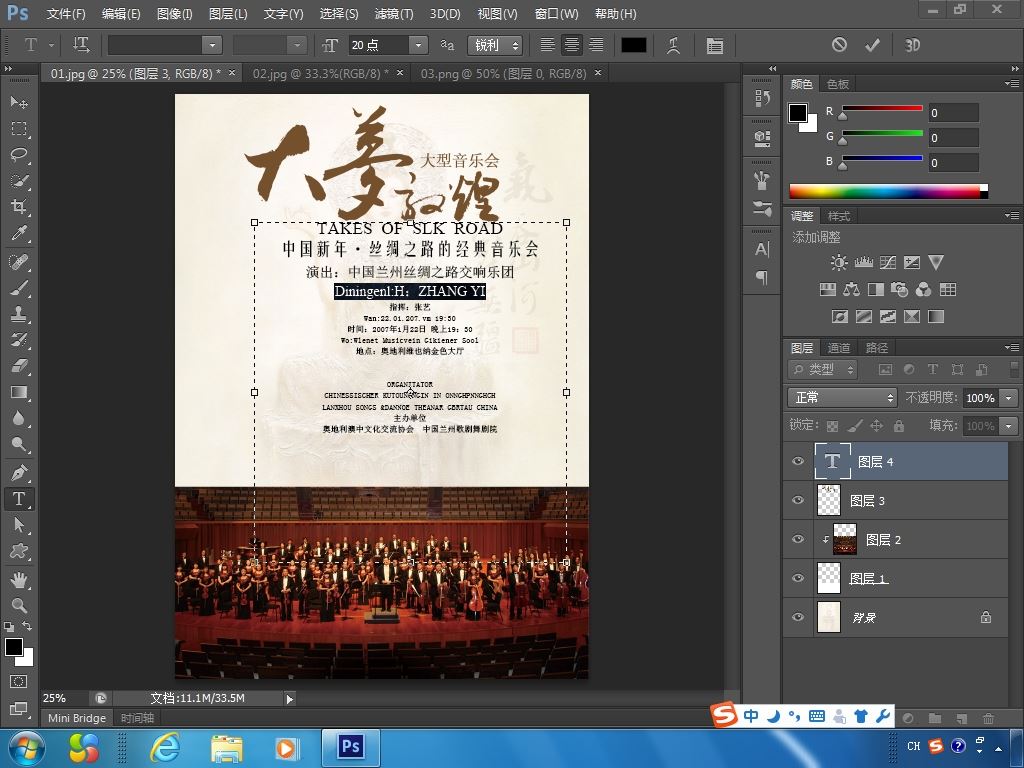This screenshot has height=768, width=1024.
Task: Toggle right-align text
Action: point(596,45)
